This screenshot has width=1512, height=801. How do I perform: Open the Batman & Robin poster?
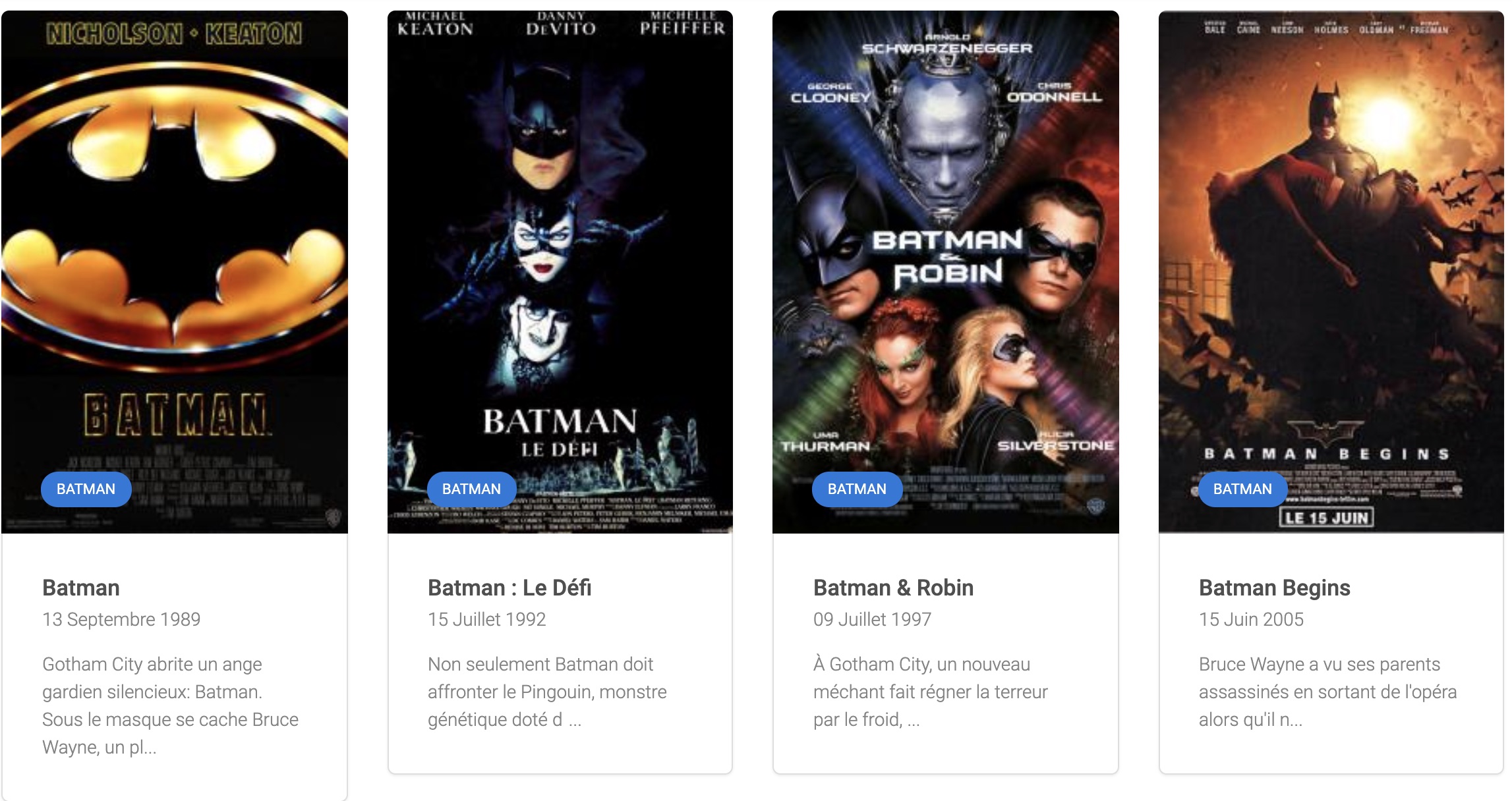coord(946,271)
